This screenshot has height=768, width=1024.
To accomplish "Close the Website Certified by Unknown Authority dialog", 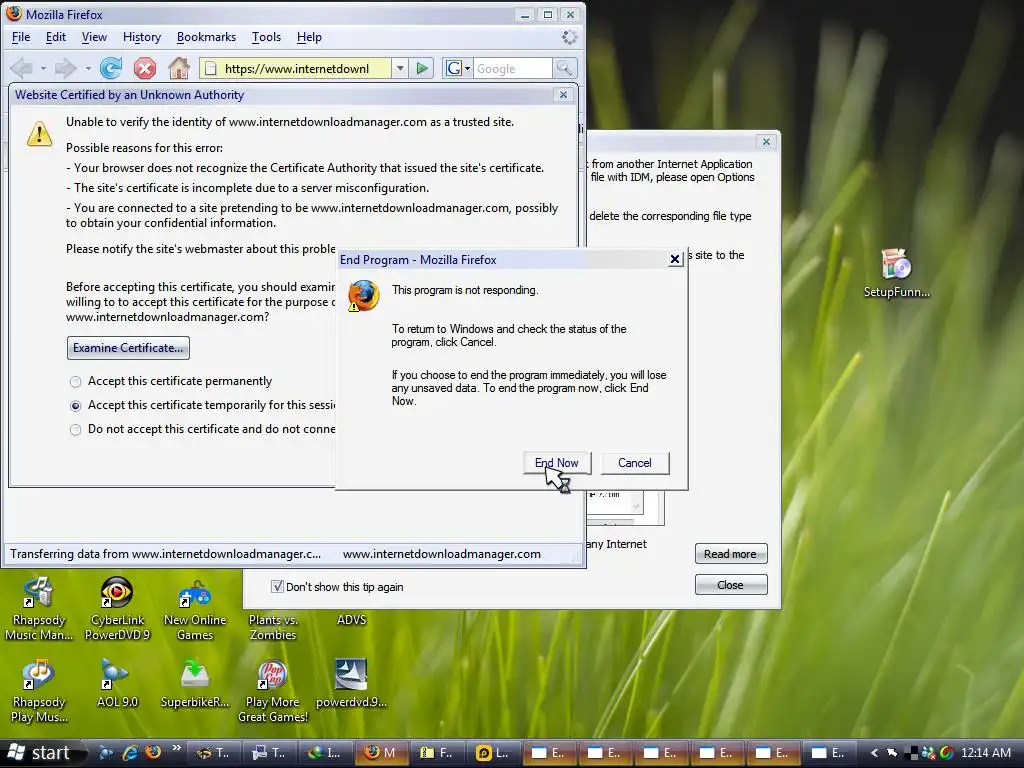I will click(563, 95).
